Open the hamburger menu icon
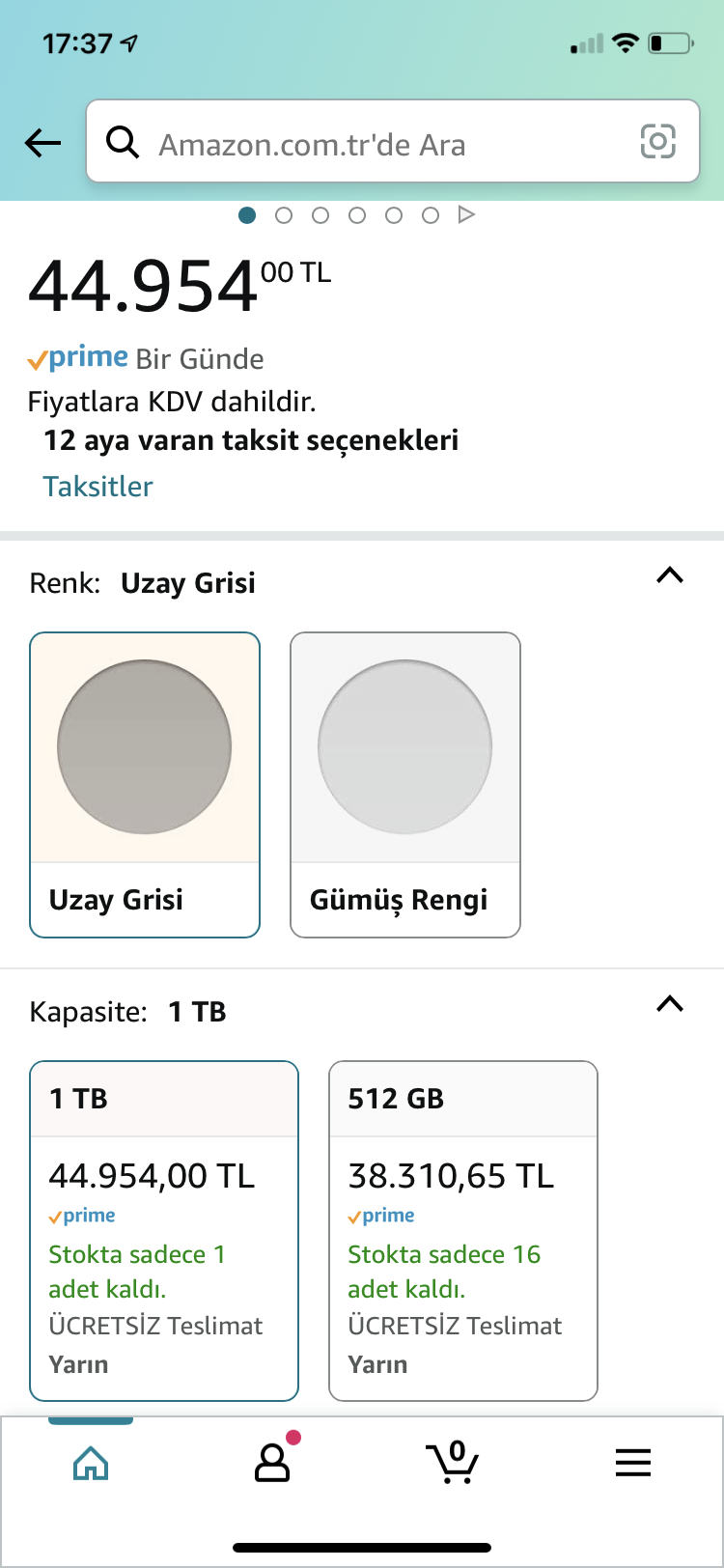The width and height of the screenshot is (724, 1568). point(633,1464)
